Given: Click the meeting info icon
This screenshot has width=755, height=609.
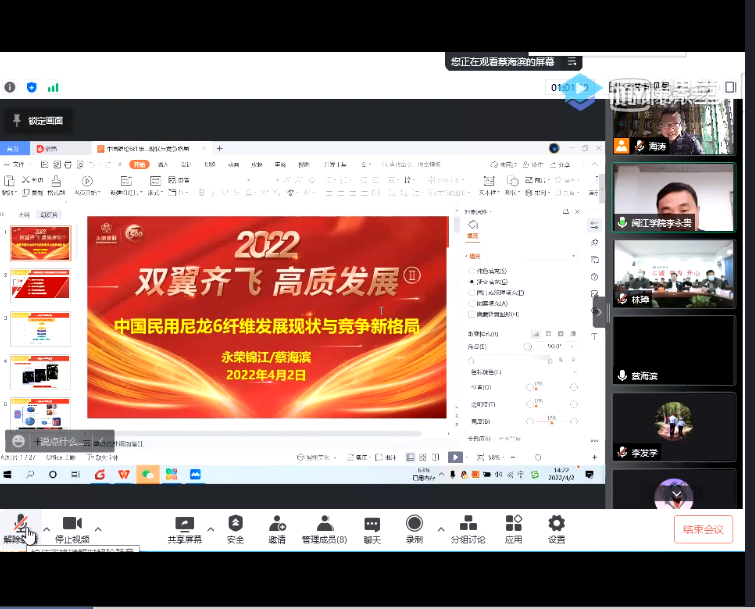Looking at the screenshot, I should coord(10,87).
